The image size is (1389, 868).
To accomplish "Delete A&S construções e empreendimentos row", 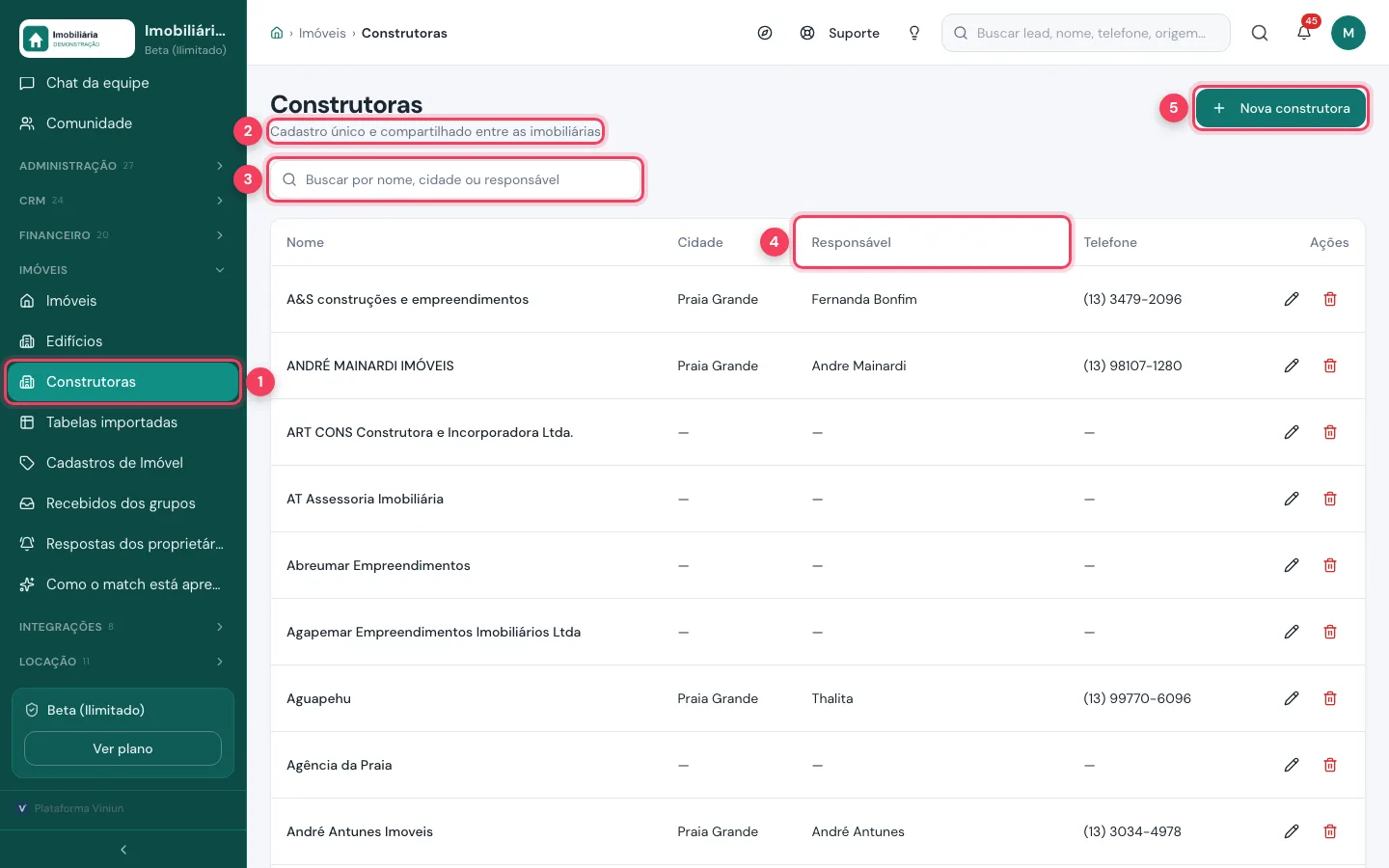I will (x=1330, y=299).
